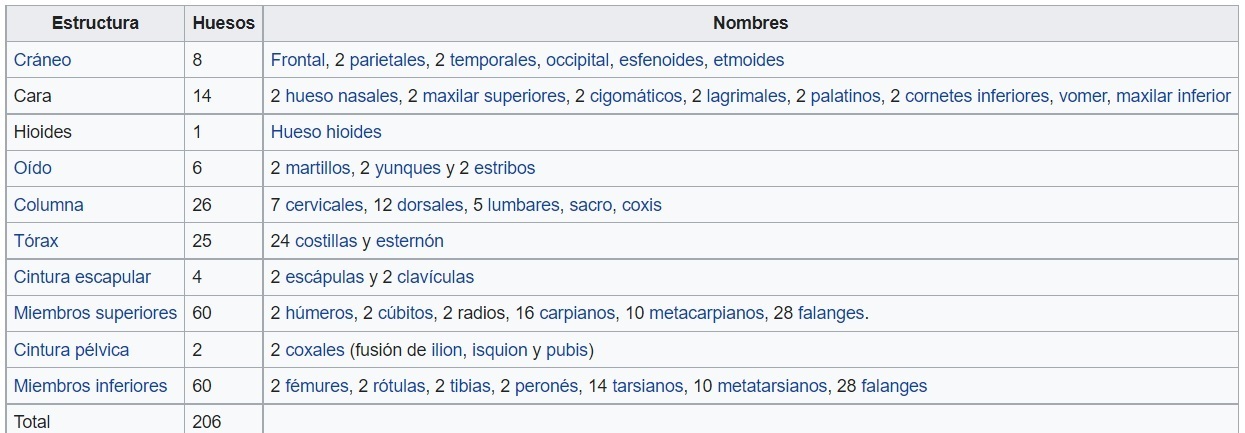Select the 206 total cell
The height and width of the screenshot is (433, 1245).
click(207, 422)
